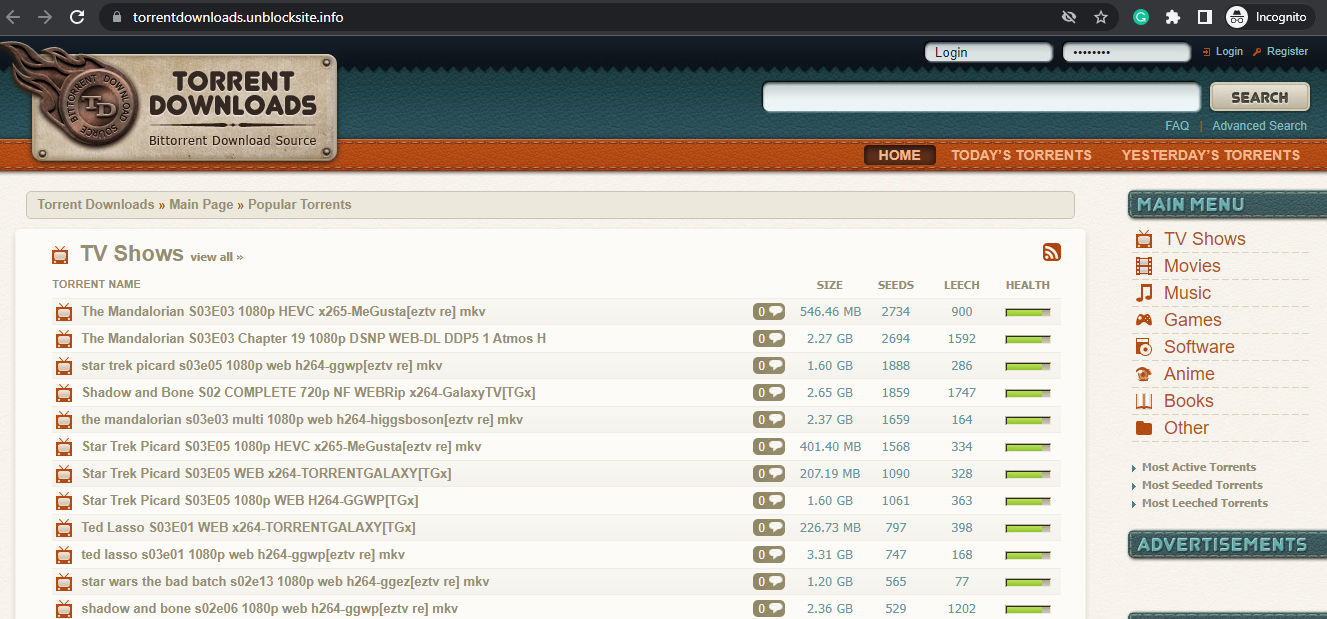Open the Anime category from sidebar
The height and width of the screenshot is (619, 1327).
point(1187,373)
